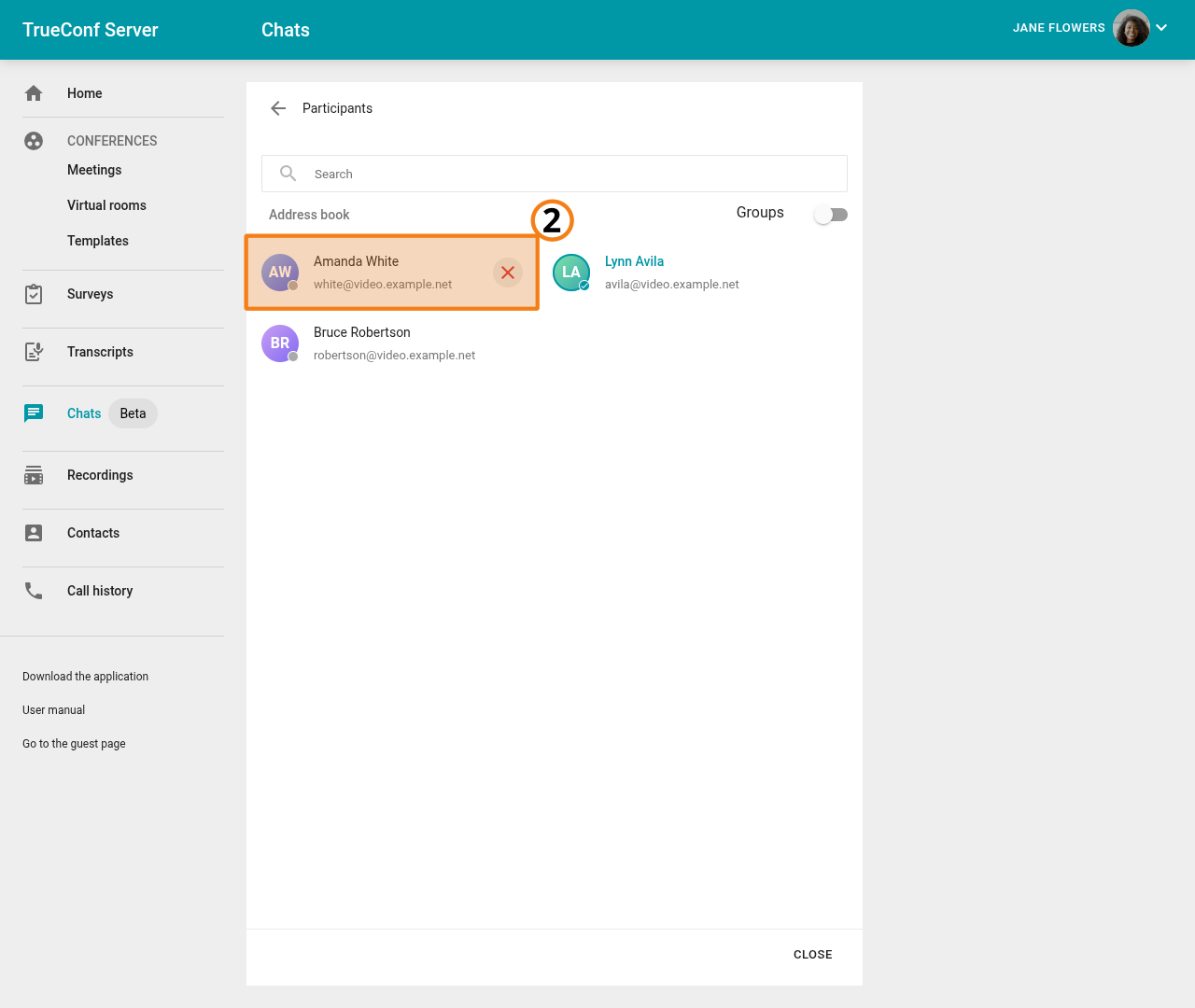The image size is (1195, 1008).
Task: Click the Call history phone icon
Action: 34,591
